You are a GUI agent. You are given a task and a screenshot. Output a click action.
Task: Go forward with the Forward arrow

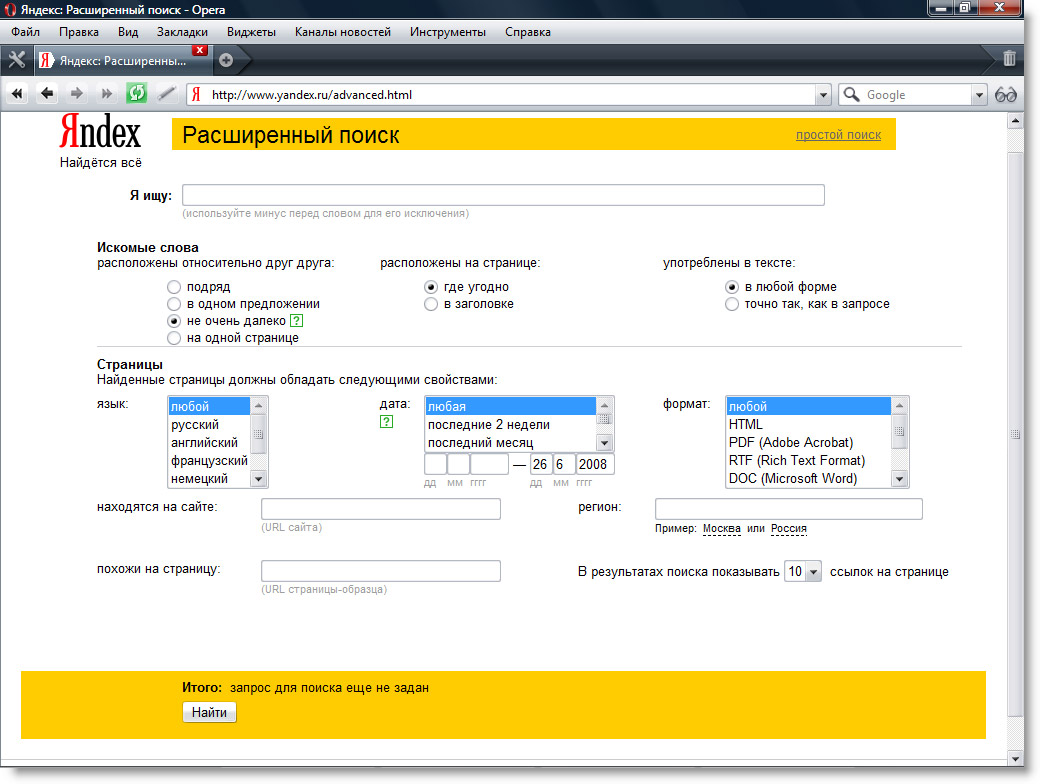(76, 94)
